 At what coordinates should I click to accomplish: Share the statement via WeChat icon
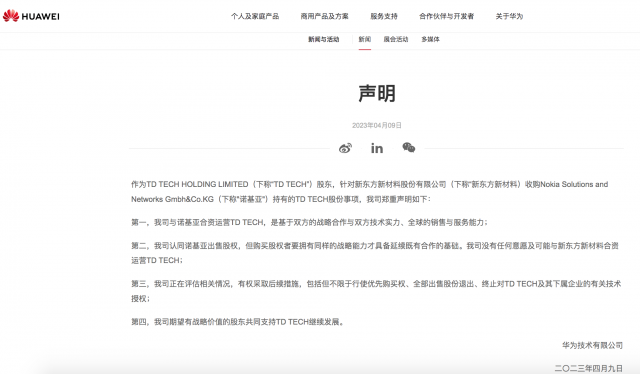click(409, 147)
